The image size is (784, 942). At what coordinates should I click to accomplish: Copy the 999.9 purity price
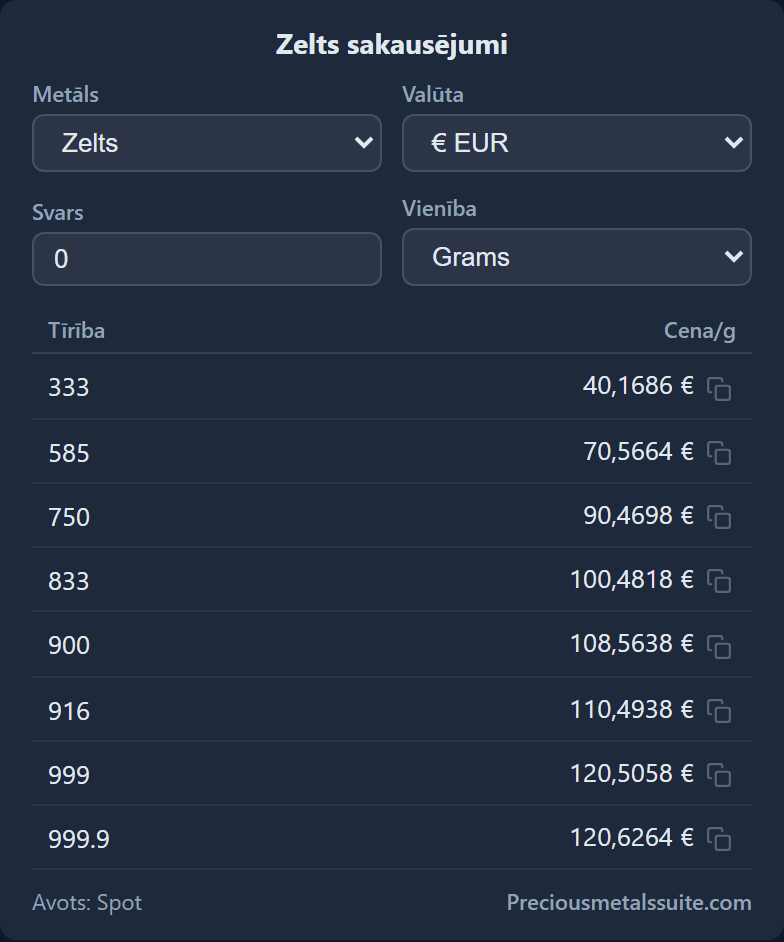click(719, 839)
